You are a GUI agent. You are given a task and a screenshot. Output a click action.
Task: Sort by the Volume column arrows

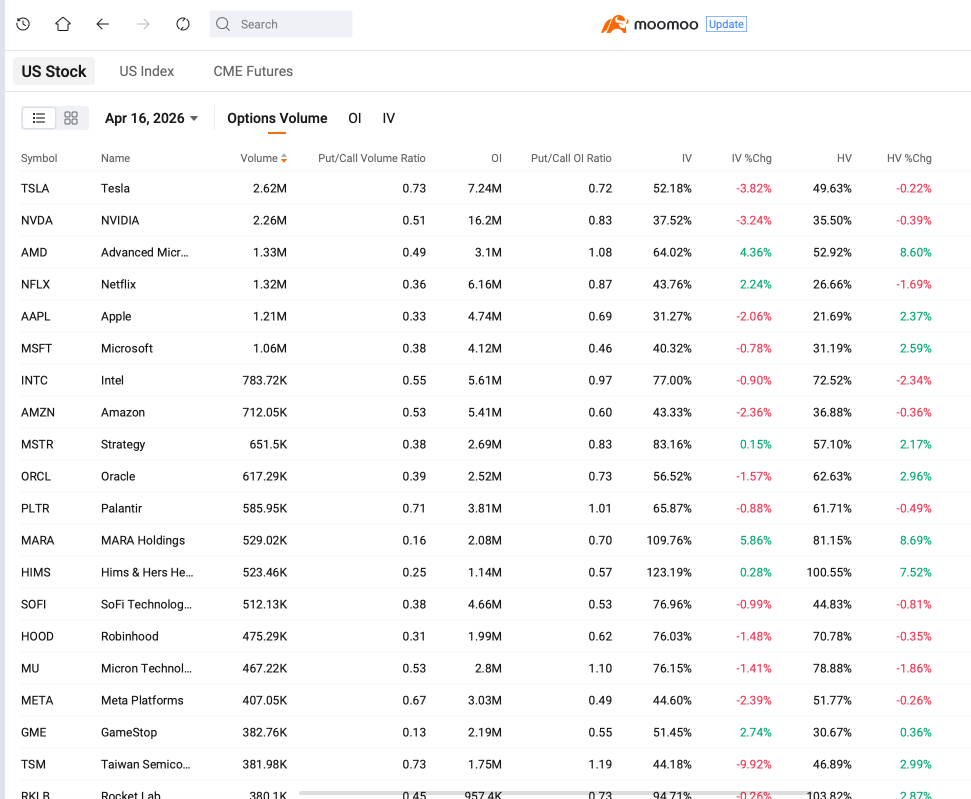(284, 159)
